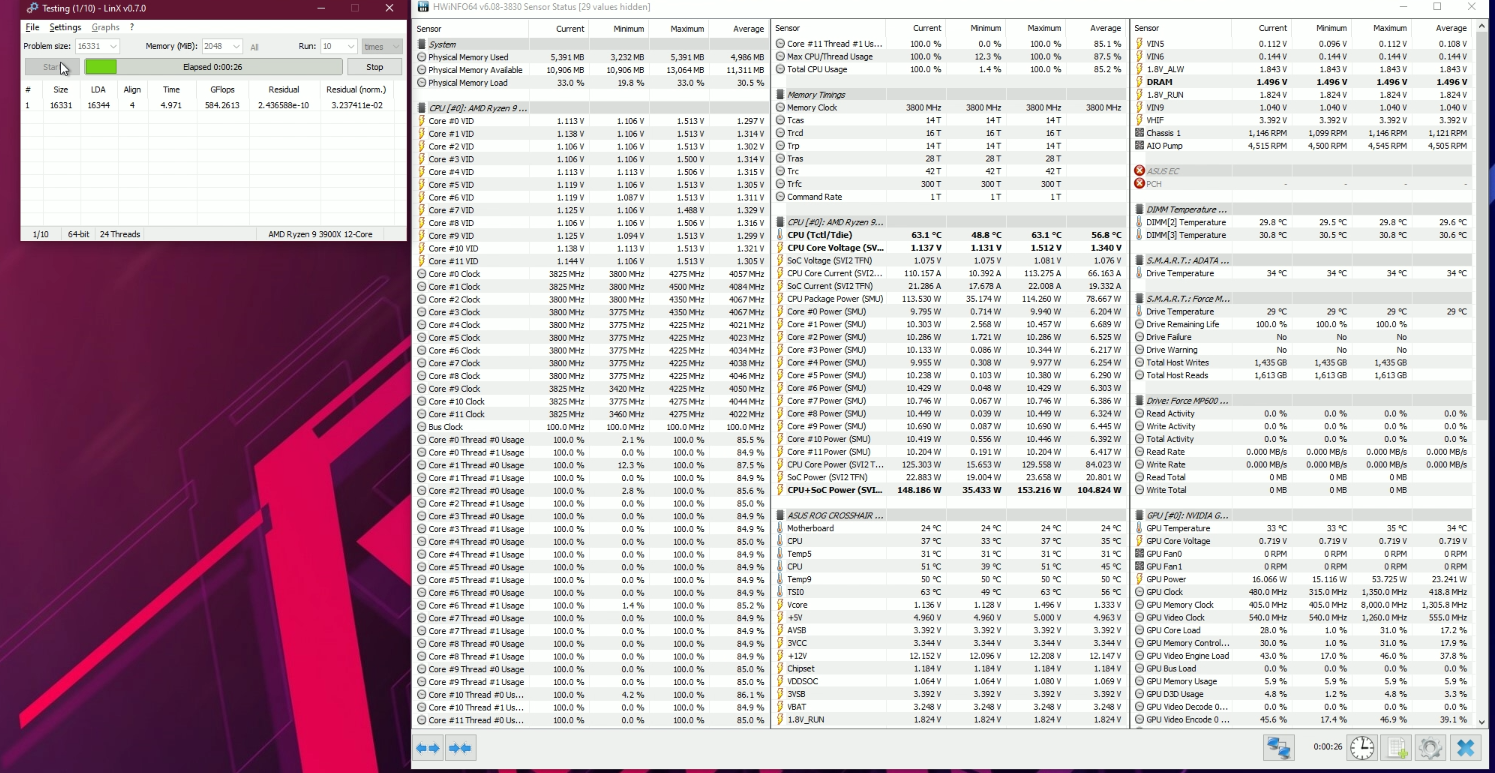The image size is (1495, 773).
Task: Close sensors with the blue X button
Action: pos(1466,747)
